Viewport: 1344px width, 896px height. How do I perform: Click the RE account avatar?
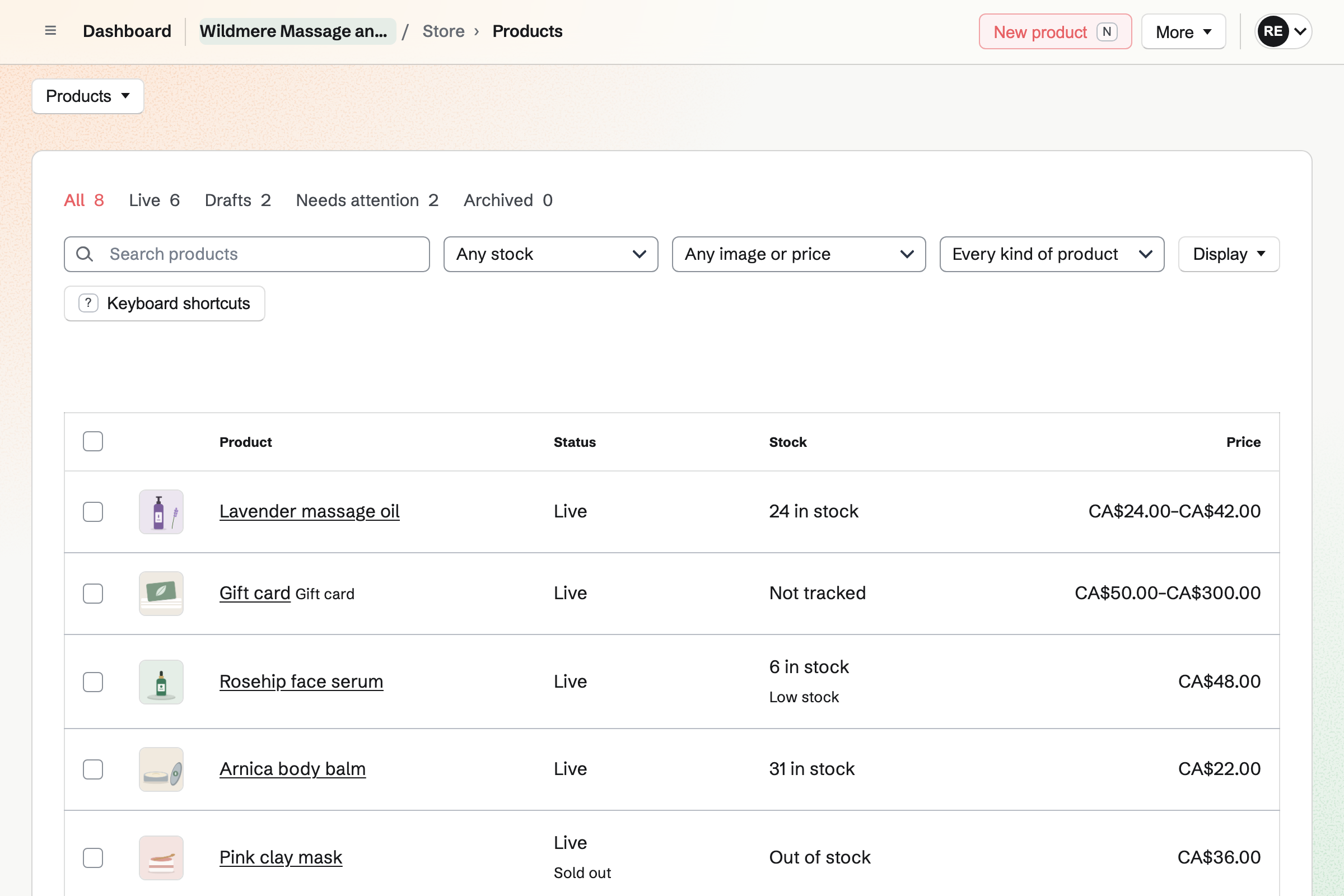coord(1272,31)
